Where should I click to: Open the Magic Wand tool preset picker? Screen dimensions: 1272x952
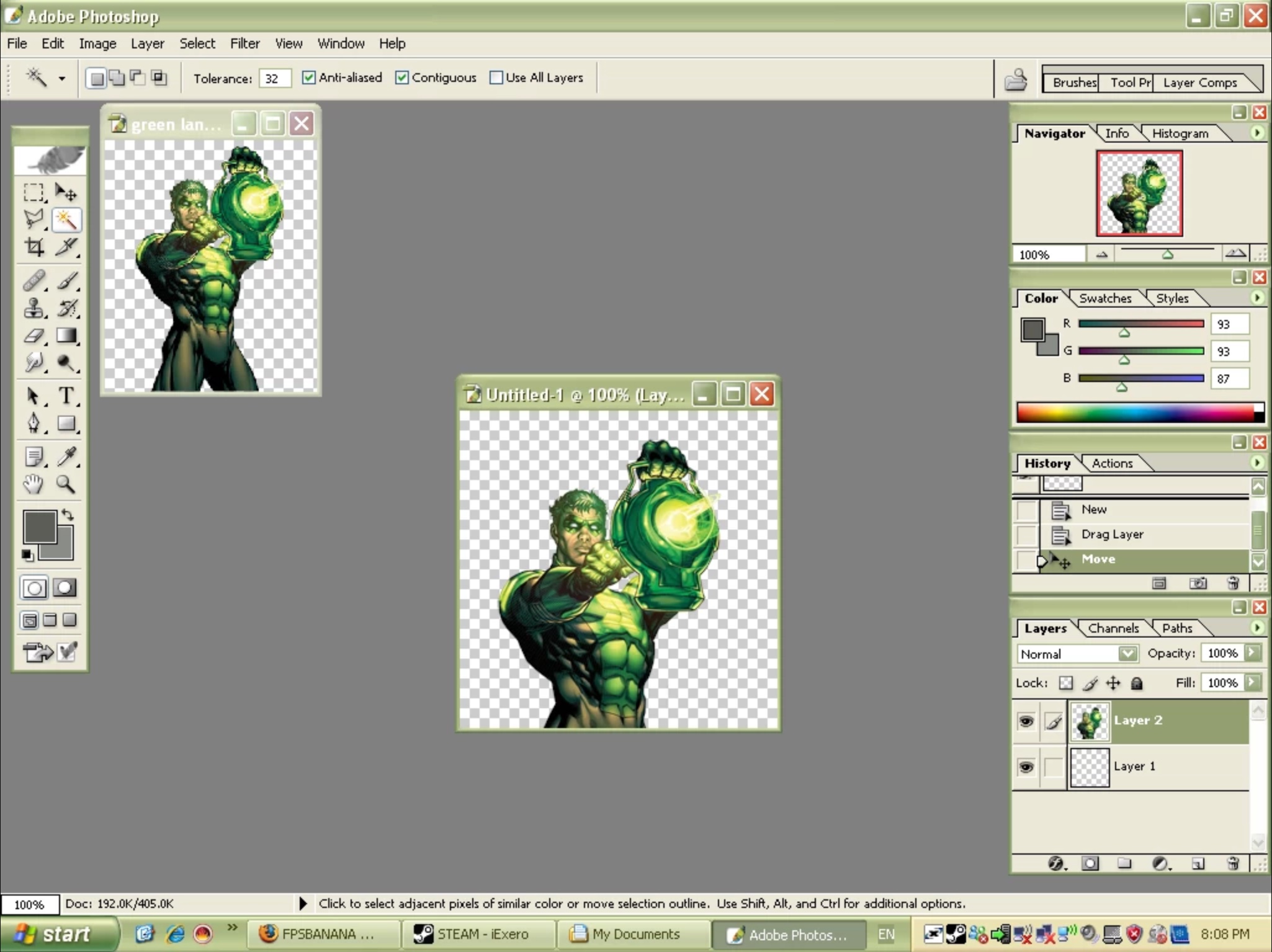click(x=61, y=79)
